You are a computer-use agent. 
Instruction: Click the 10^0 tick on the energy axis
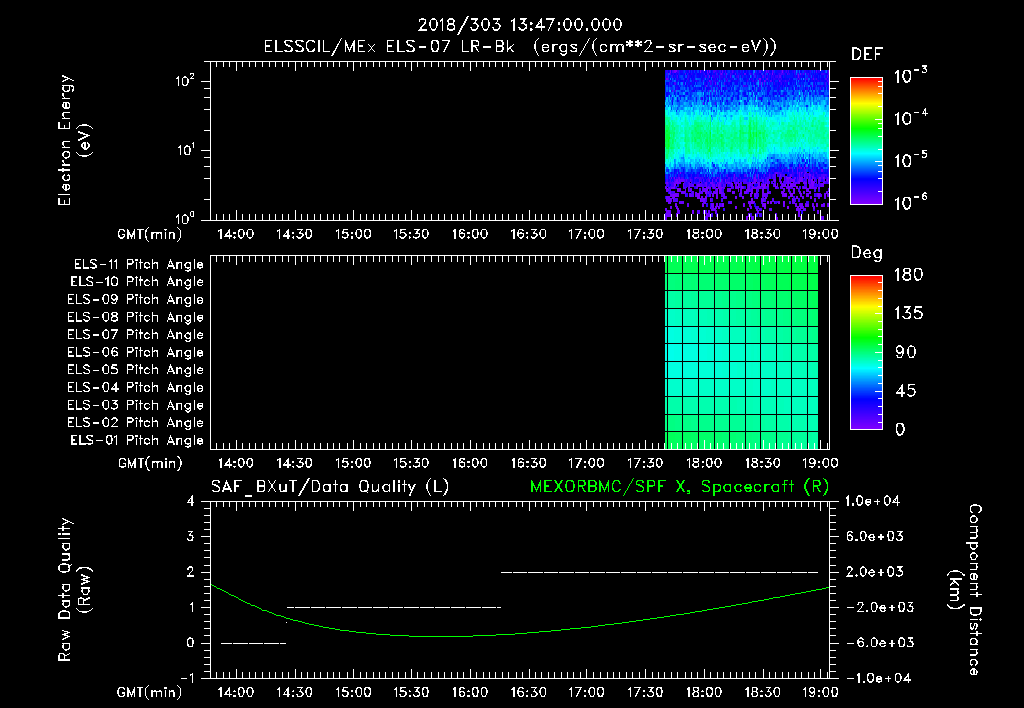[x=185, y=217]
